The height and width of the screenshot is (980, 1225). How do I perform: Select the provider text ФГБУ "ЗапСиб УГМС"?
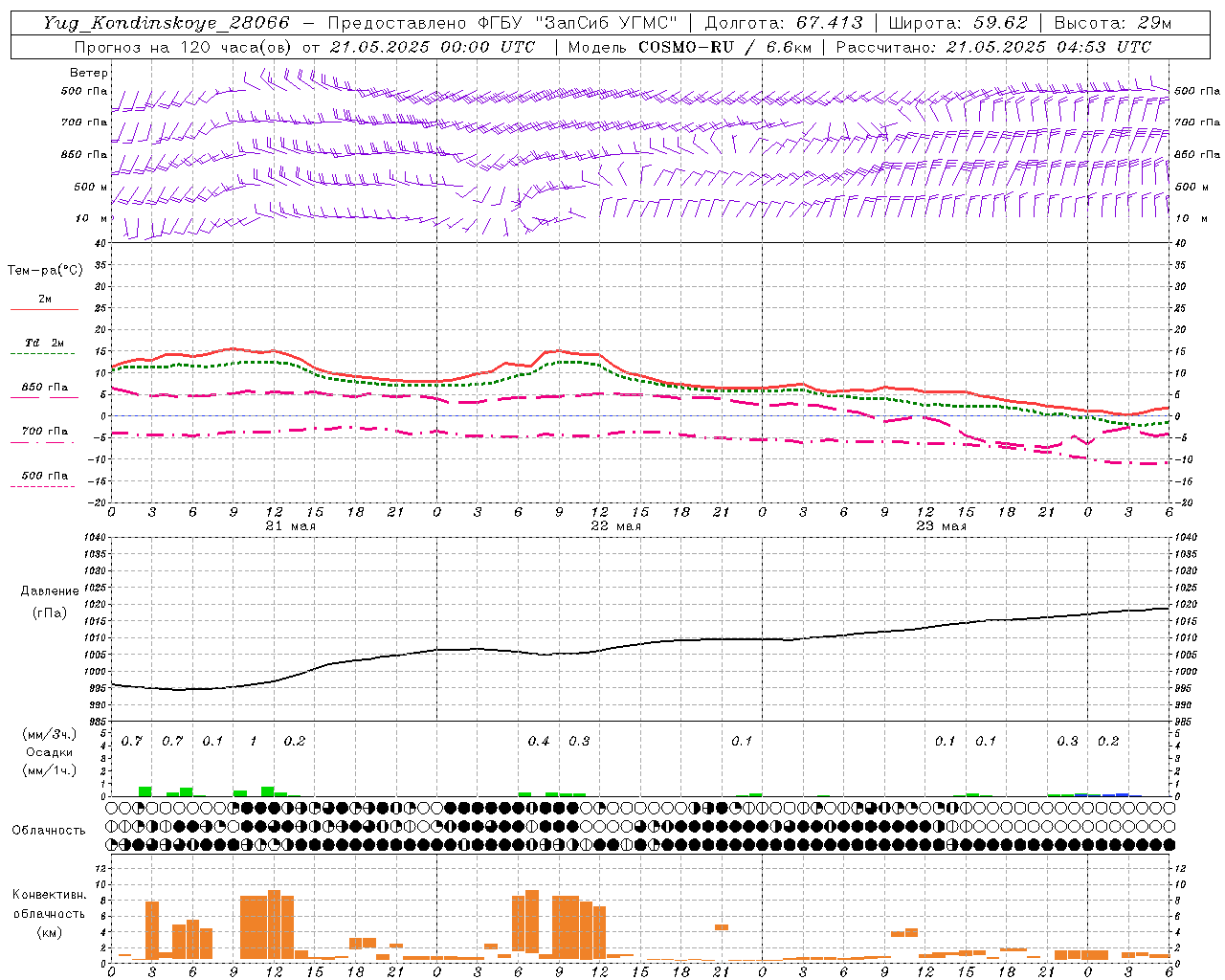[x=577, y=23]
